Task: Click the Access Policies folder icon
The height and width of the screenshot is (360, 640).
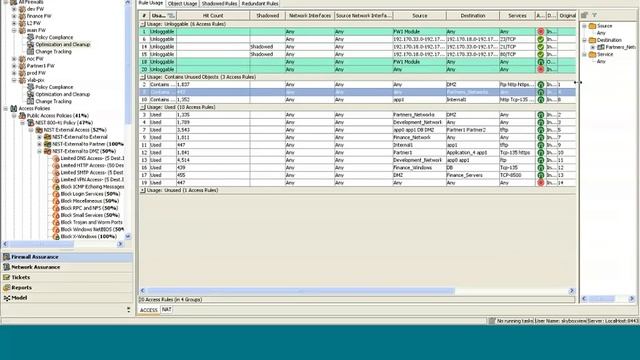Action: coord(13,109)
